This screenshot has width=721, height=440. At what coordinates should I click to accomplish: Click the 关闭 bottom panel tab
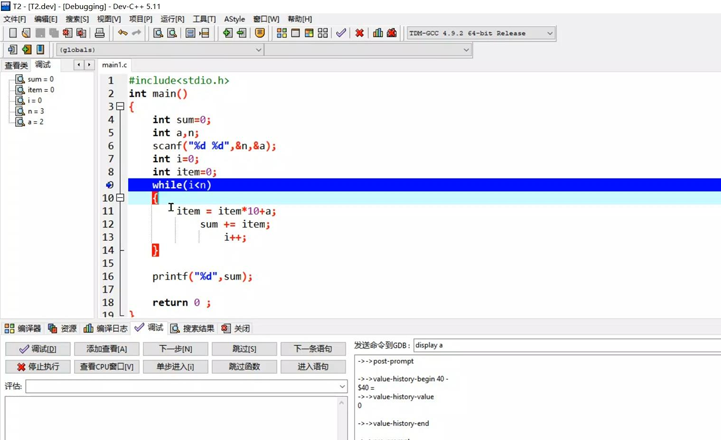point(236,328)
